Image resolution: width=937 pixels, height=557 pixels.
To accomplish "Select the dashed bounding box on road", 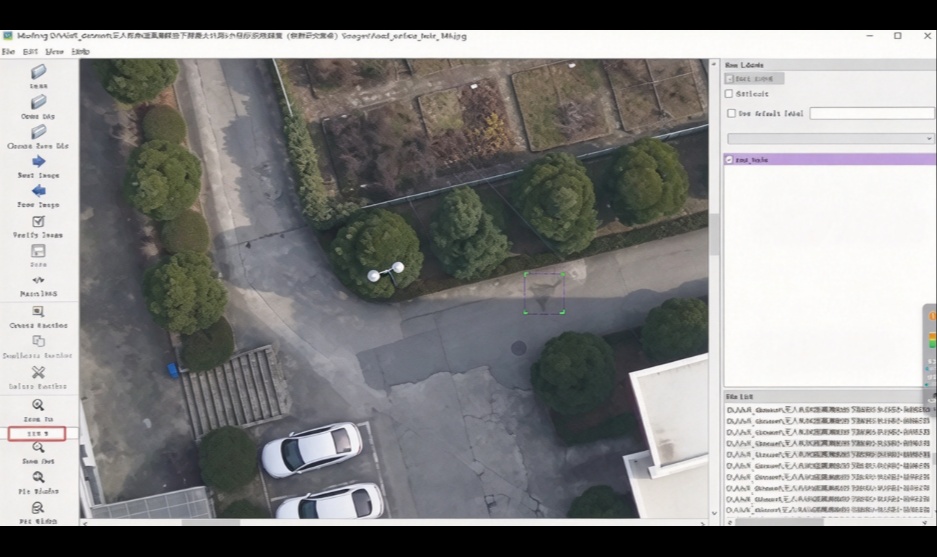I will (544, 293).
